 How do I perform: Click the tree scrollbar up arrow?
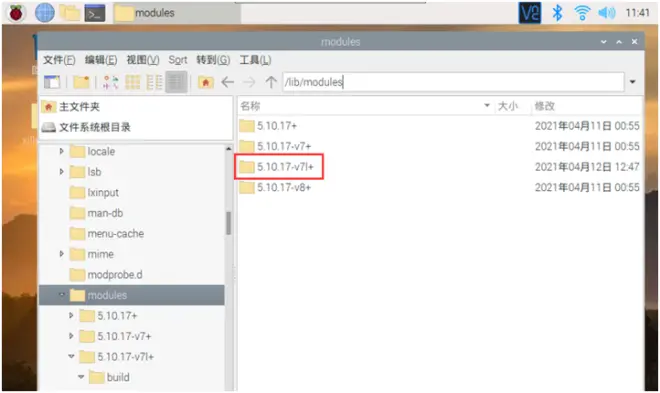(x=229, y=149)
